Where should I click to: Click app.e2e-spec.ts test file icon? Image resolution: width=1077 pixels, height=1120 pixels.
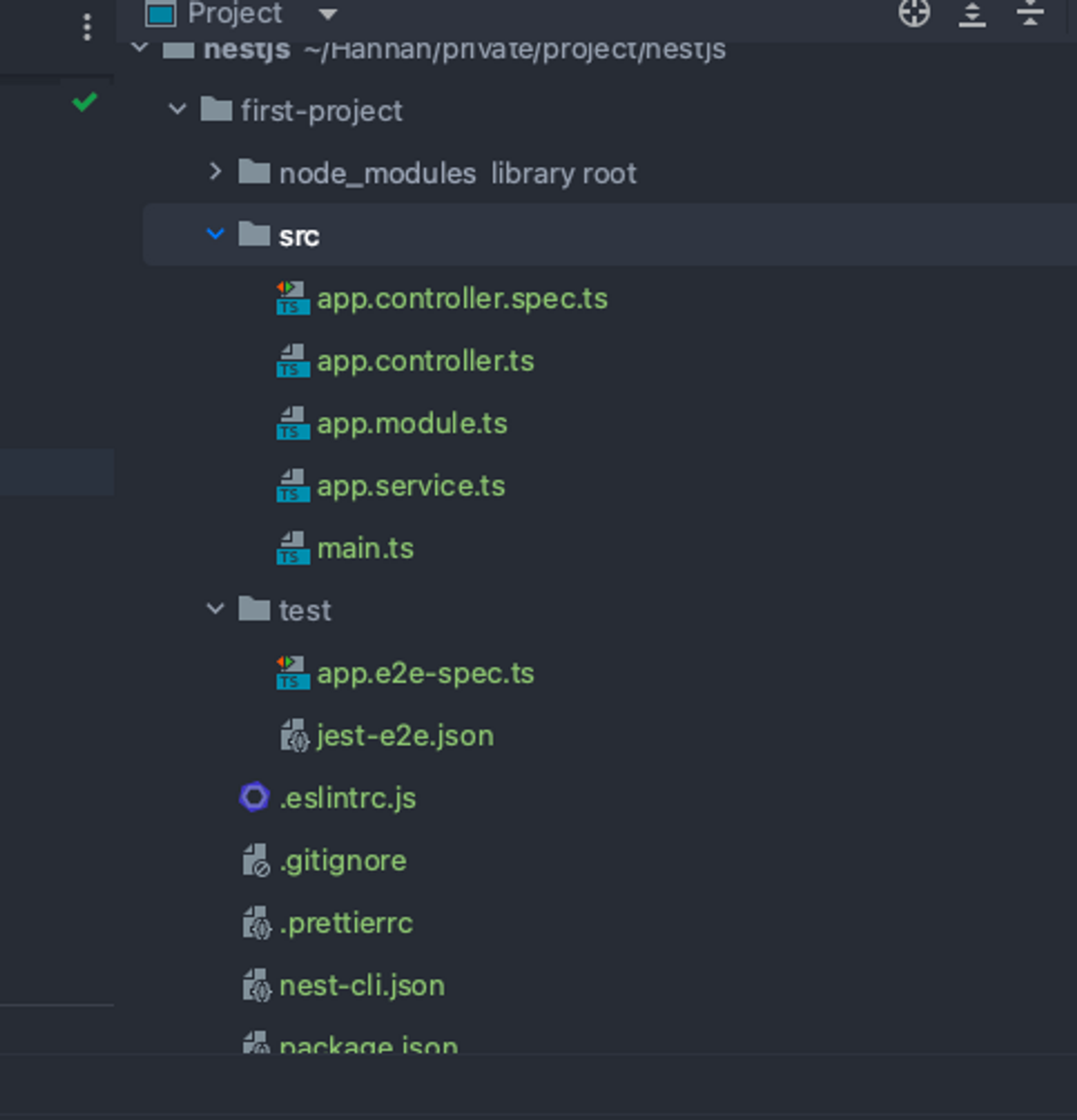[293, 673]
